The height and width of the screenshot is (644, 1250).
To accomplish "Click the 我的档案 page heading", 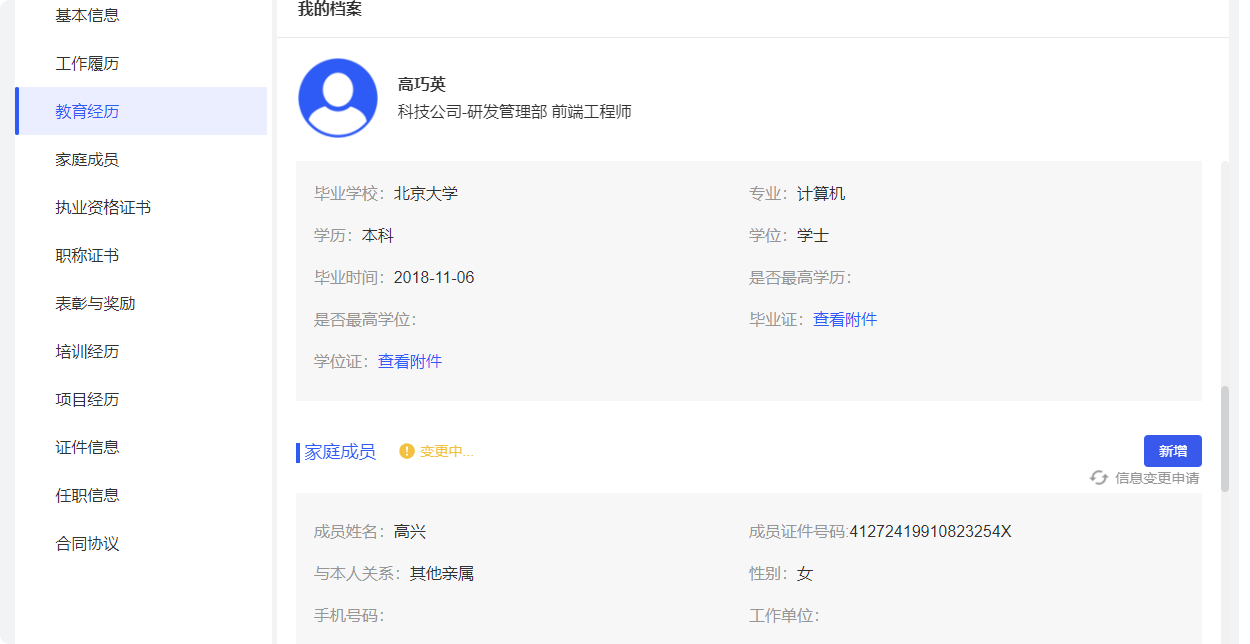I will click(330, 9).
